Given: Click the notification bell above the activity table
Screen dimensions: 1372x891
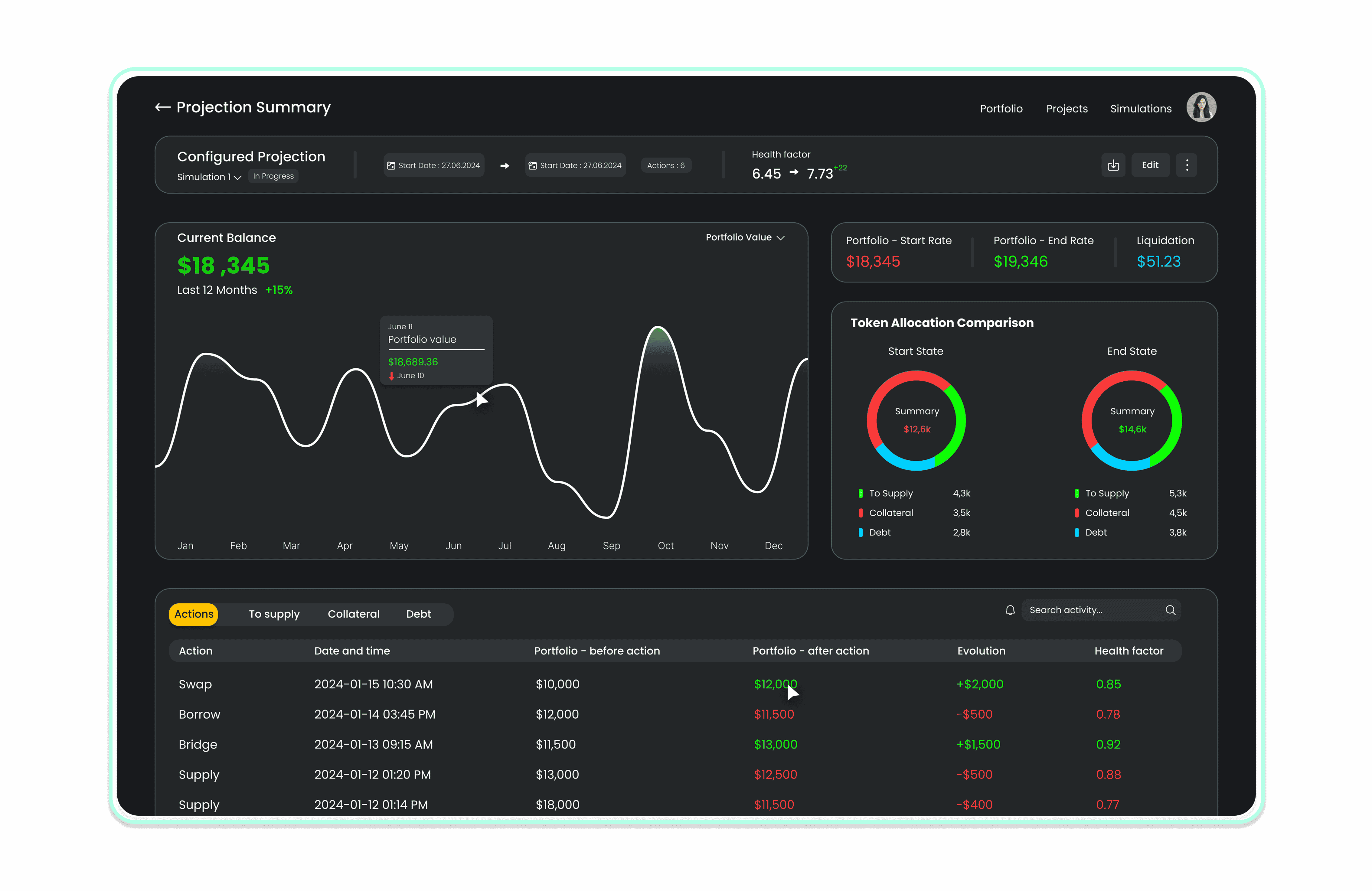Looking at the screenshot, I should click(x=1010, y=610).
